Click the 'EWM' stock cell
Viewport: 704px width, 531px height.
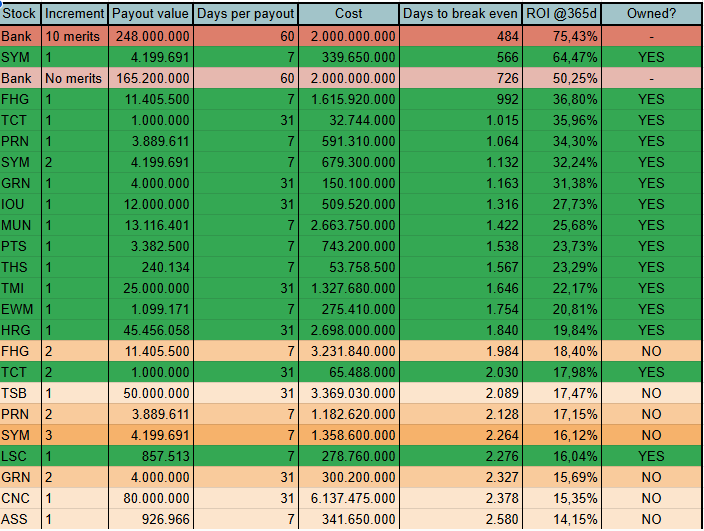(21, 309)
